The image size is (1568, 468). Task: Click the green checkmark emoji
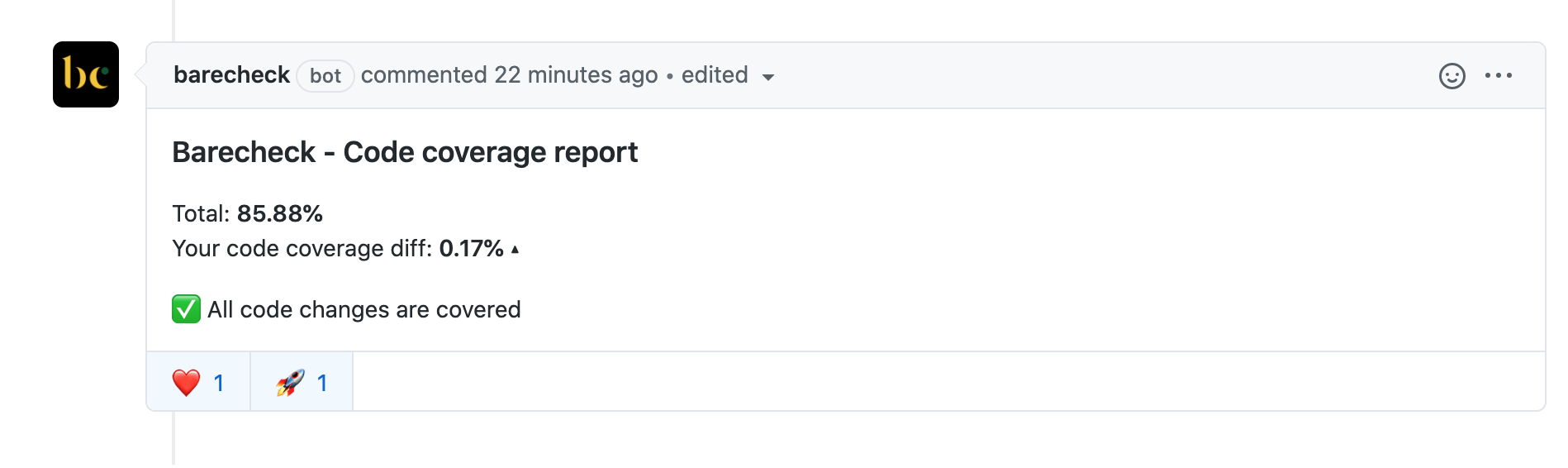tap(186, 309)
